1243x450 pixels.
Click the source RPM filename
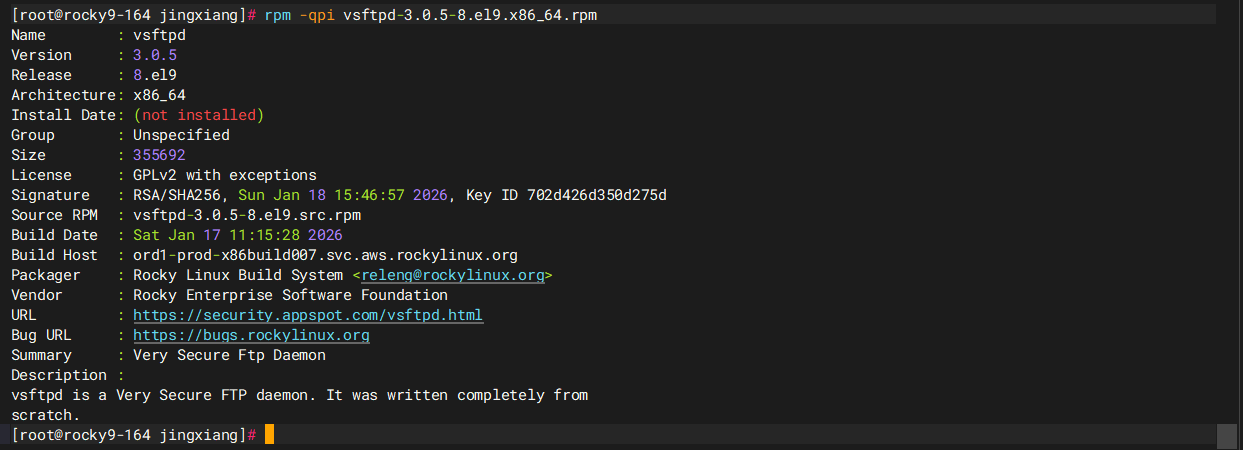coord(247,215)
